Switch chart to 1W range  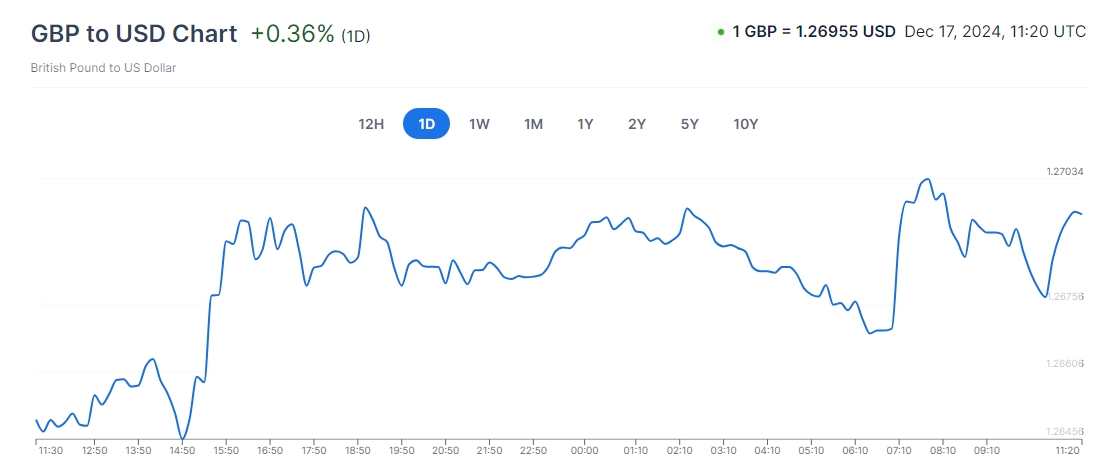(x=479, y=124)
